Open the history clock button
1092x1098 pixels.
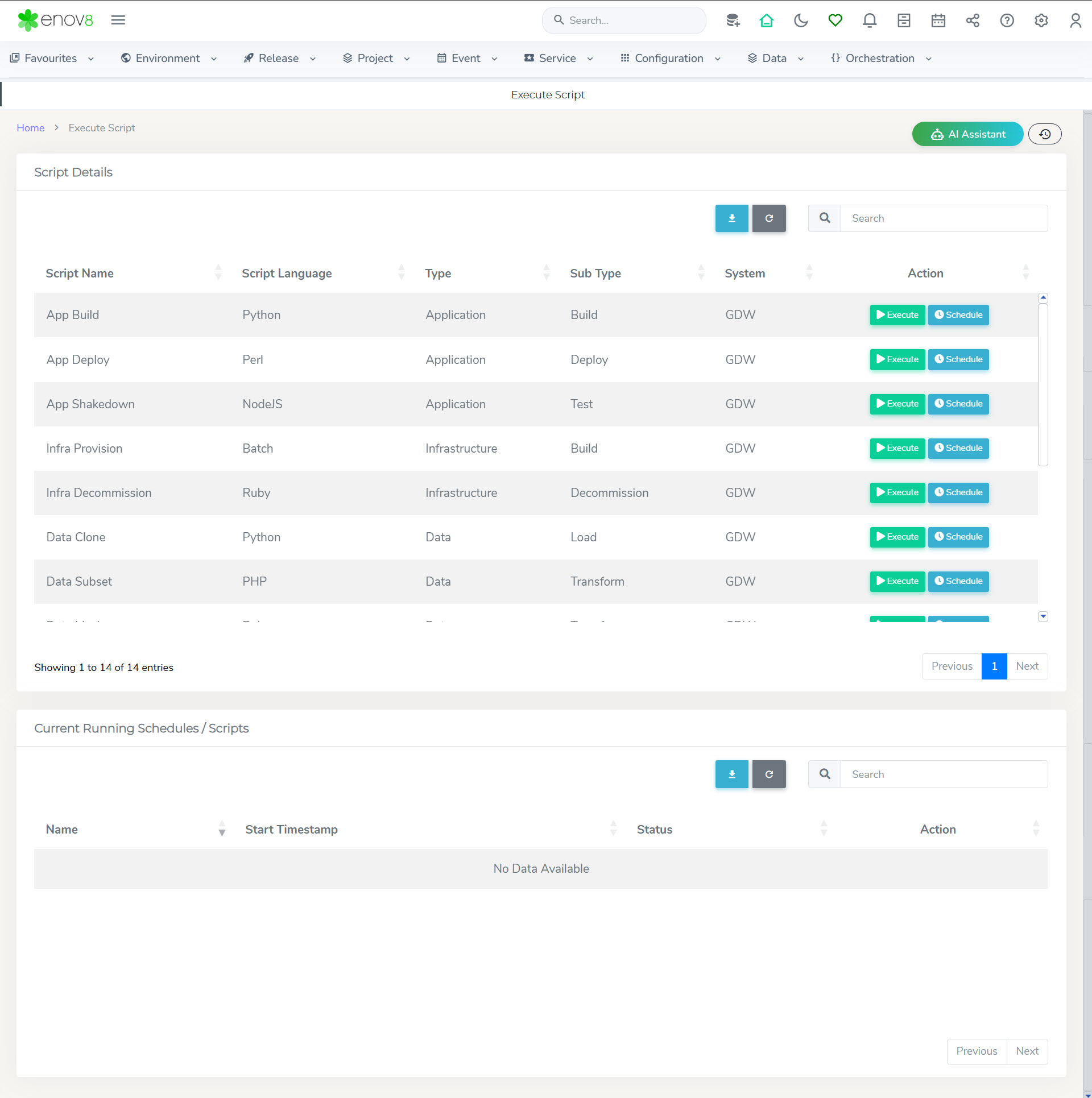[1045, 134]
